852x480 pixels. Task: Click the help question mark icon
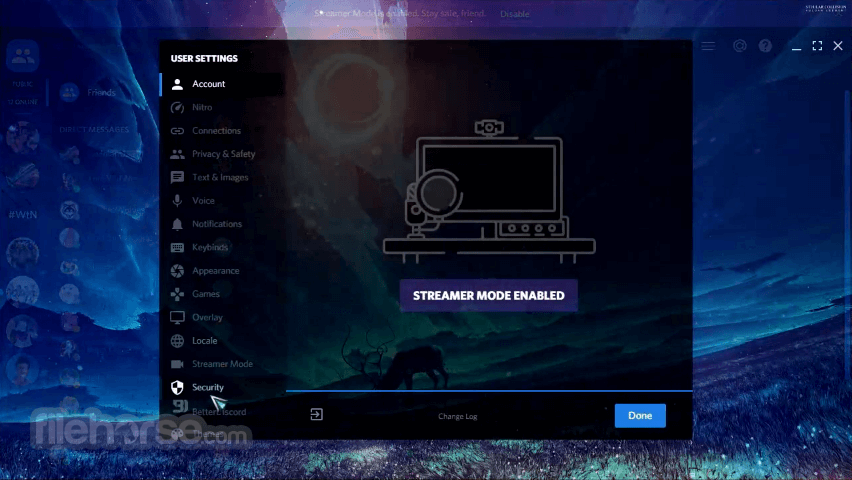point(765,46)
